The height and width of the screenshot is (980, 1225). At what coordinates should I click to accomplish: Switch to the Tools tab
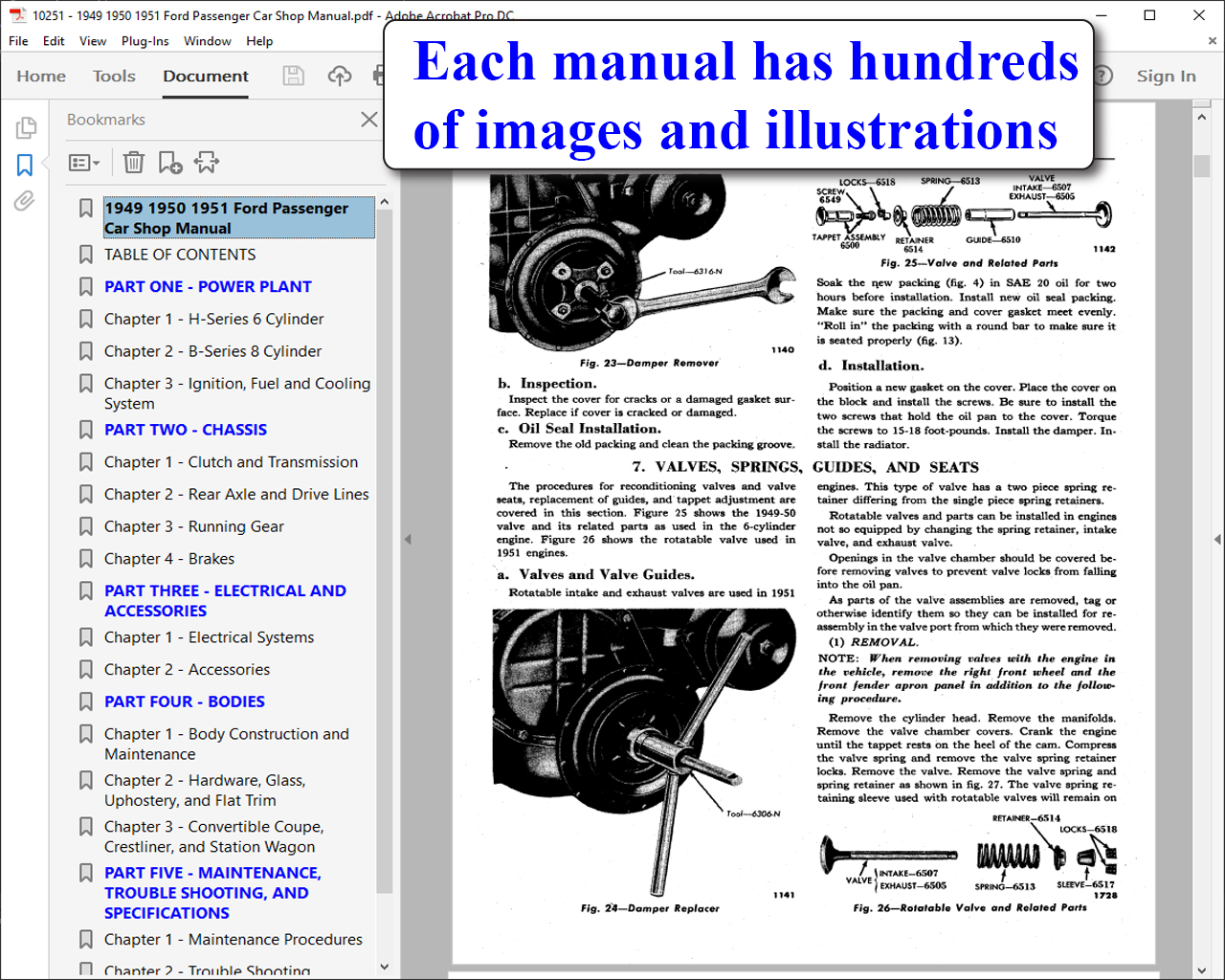114,77
